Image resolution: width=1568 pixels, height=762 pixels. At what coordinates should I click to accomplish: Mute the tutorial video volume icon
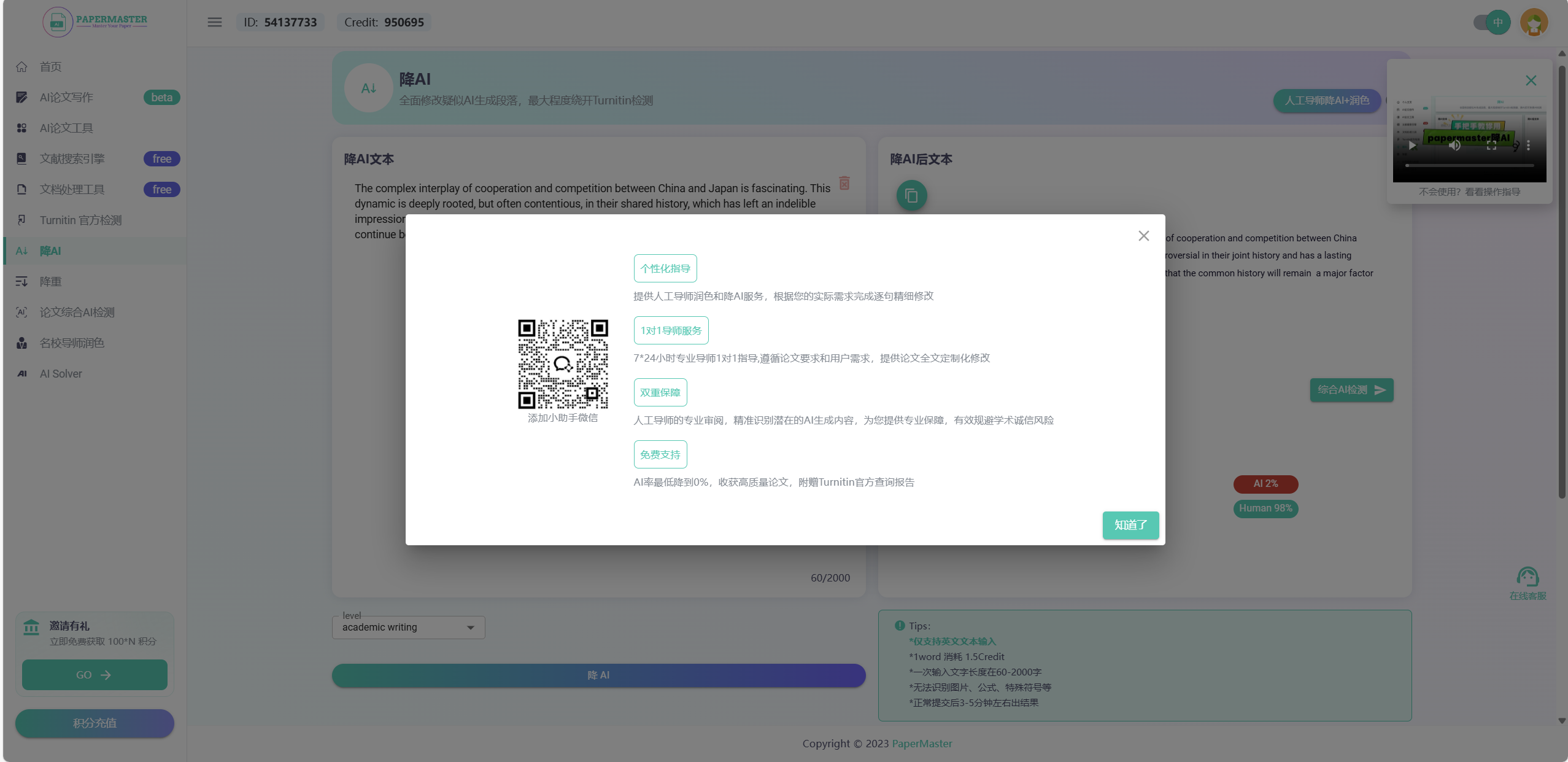1454,146
